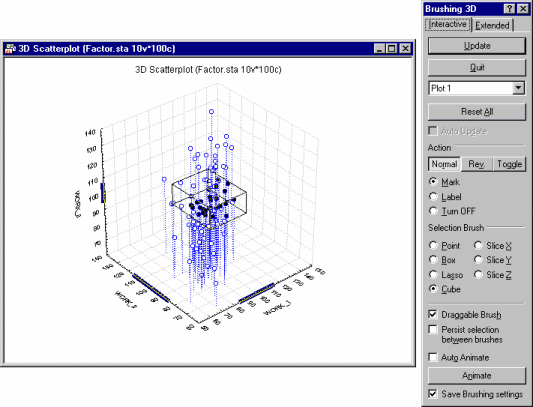Choose the Toggle action mode
The image size is (533, 407).
509,164
